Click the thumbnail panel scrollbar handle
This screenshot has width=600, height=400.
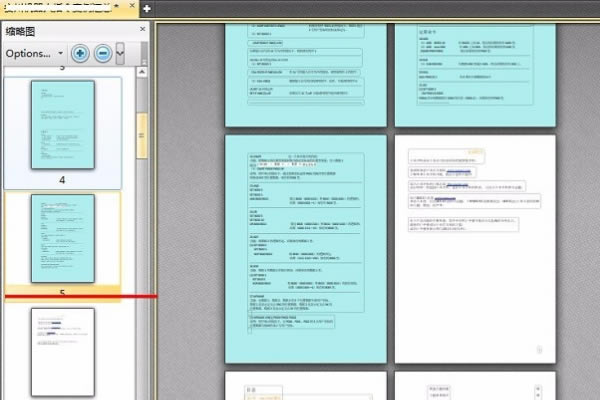142,136
